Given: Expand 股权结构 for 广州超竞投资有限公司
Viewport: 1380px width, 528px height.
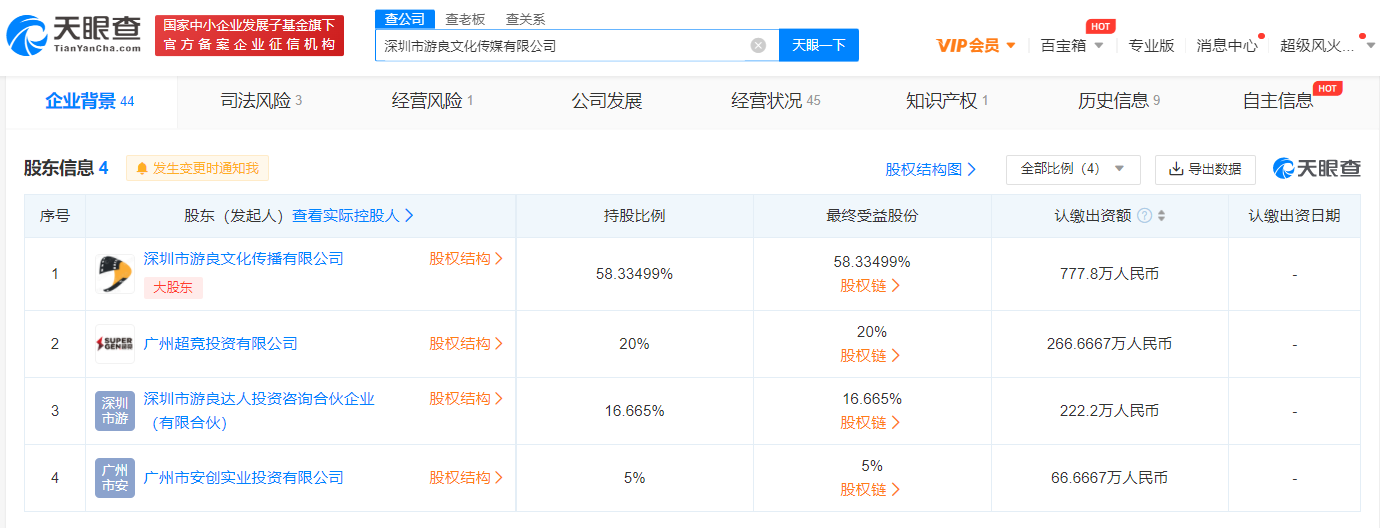Looking at the screenshot, I should (466, 344).
